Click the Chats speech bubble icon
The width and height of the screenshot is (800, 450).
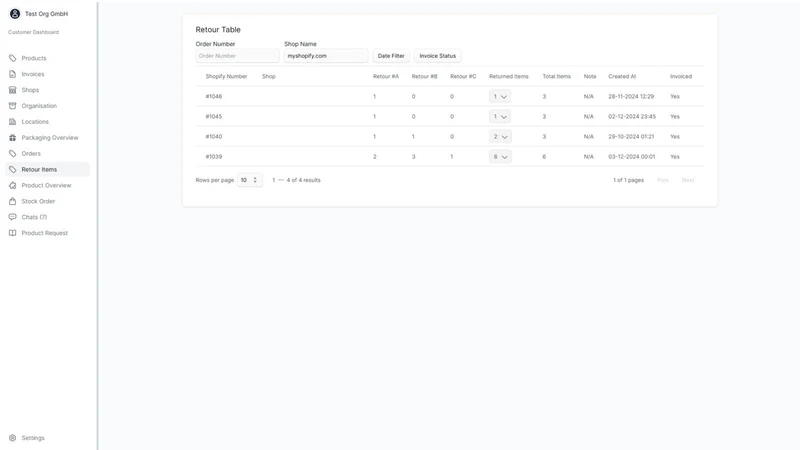click(13, 217)
